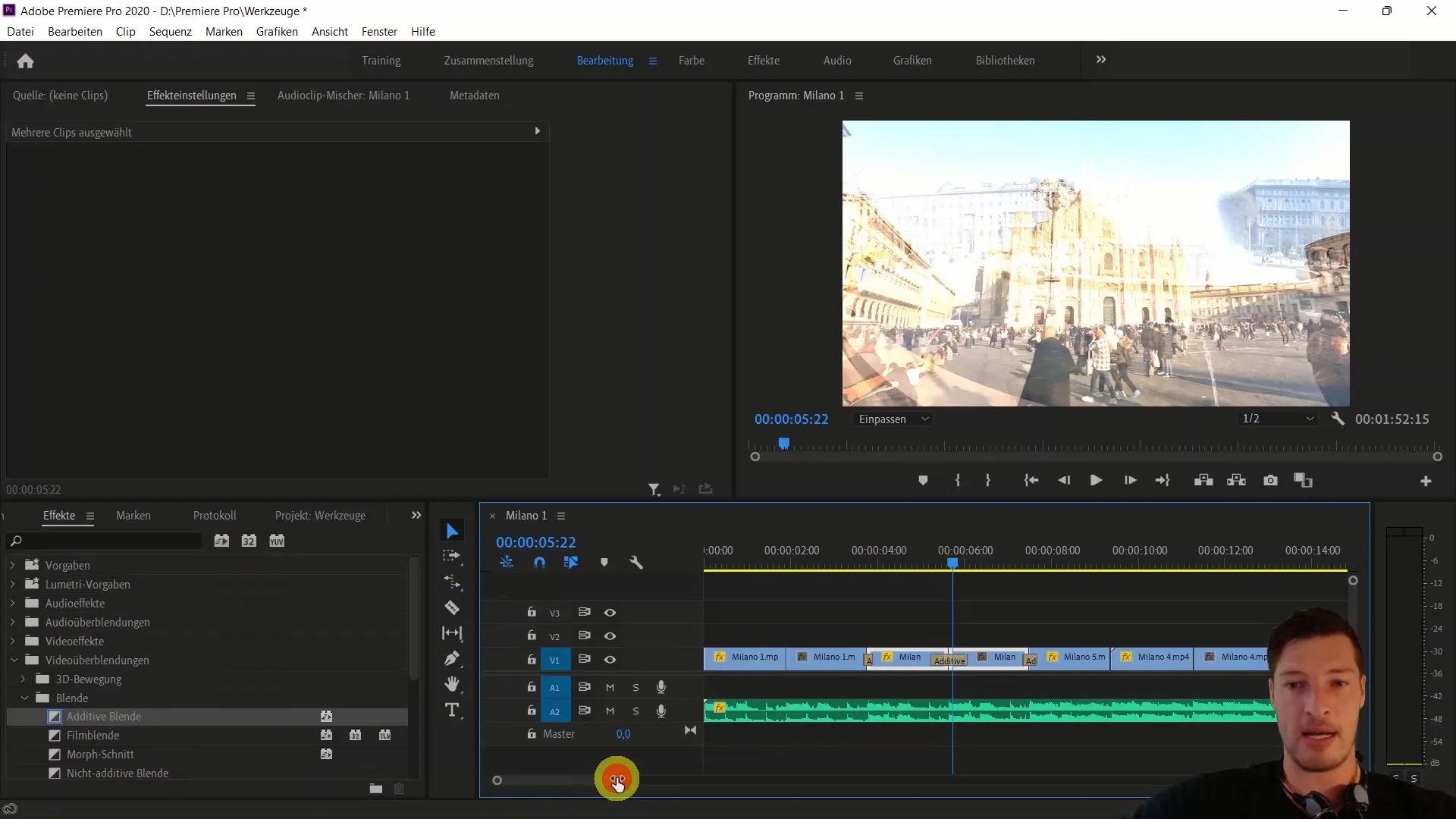The width and height of the screenshot is (1456, 819).
Task: Open the Sequenz menu
Action: pyautogui.click(x=170, y=32)
